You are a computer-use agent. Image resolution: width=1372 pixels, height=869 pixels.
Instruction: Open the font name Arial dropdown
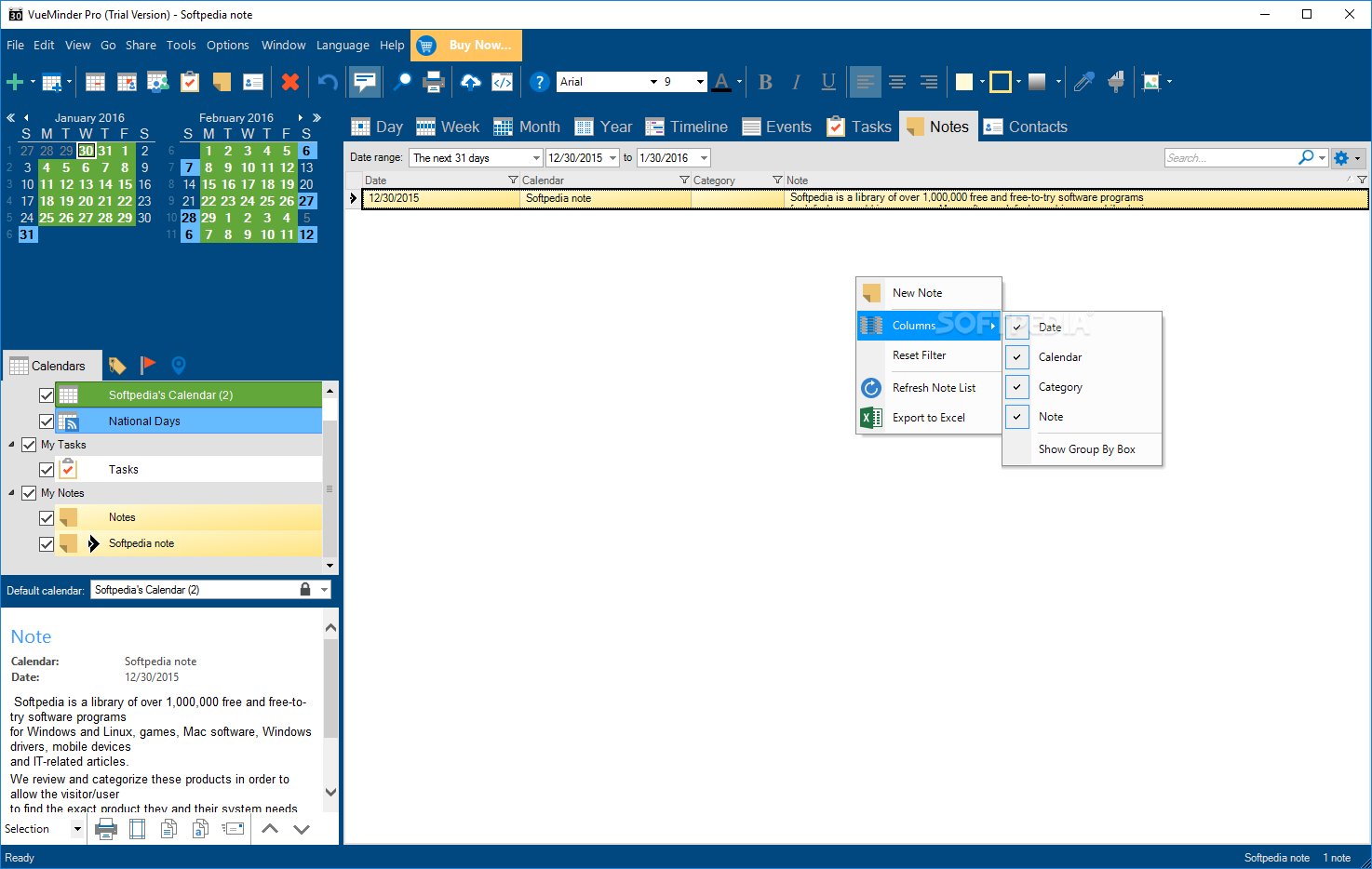[653, 82]
